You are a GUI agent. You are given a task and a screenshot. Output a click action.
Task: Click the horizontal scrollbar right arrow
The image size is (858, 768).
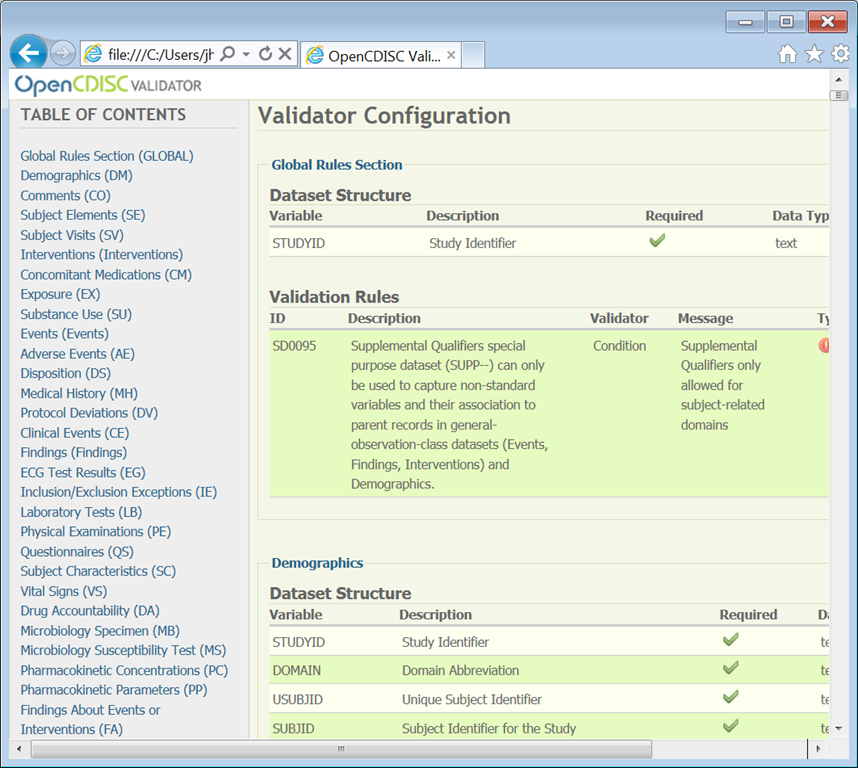819,748
